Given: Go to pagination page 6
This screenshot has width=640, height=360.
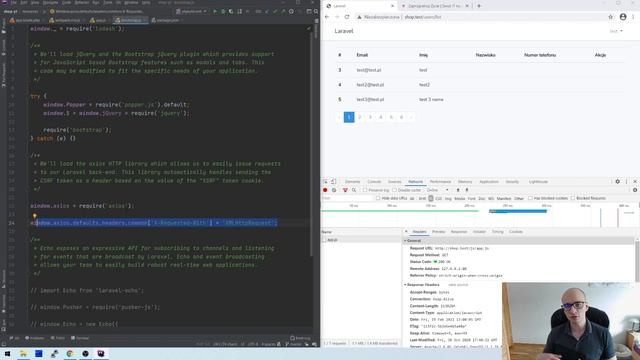Looking at the screenshot, I should point(402,117).
